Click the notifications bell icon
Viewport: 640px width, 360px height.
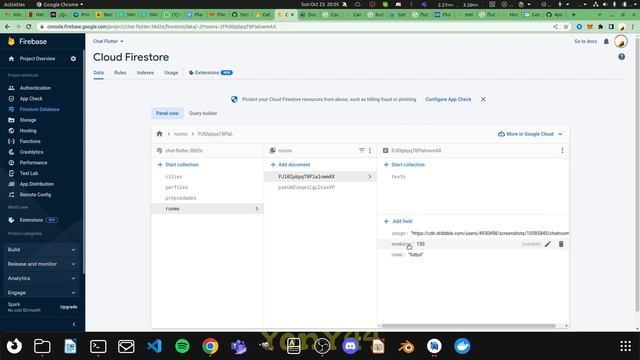(606, 41)
